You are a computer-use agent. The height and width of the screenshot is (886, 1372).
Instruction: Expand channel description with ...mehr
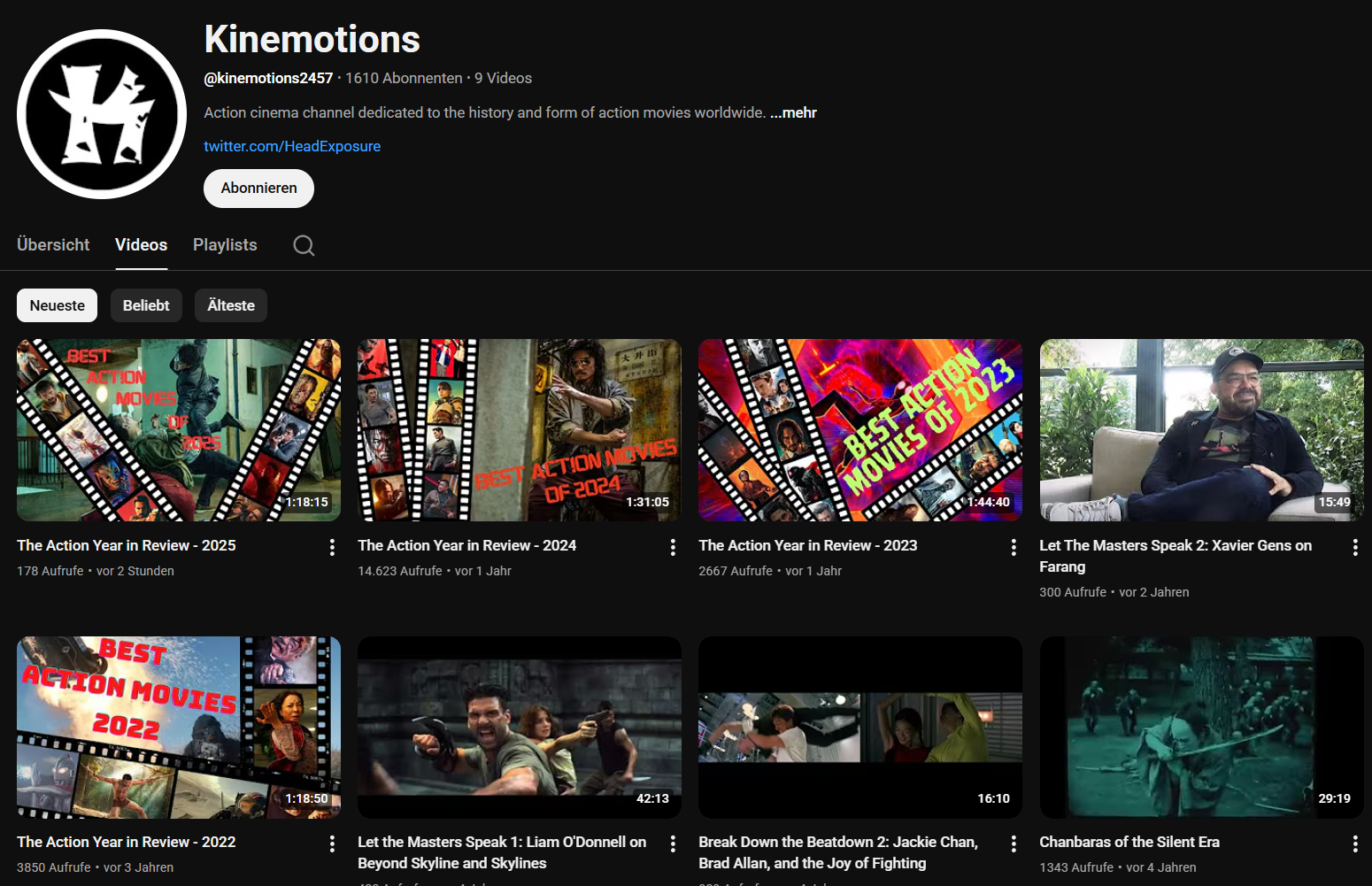pyautogui.click(x=793, y=112)
